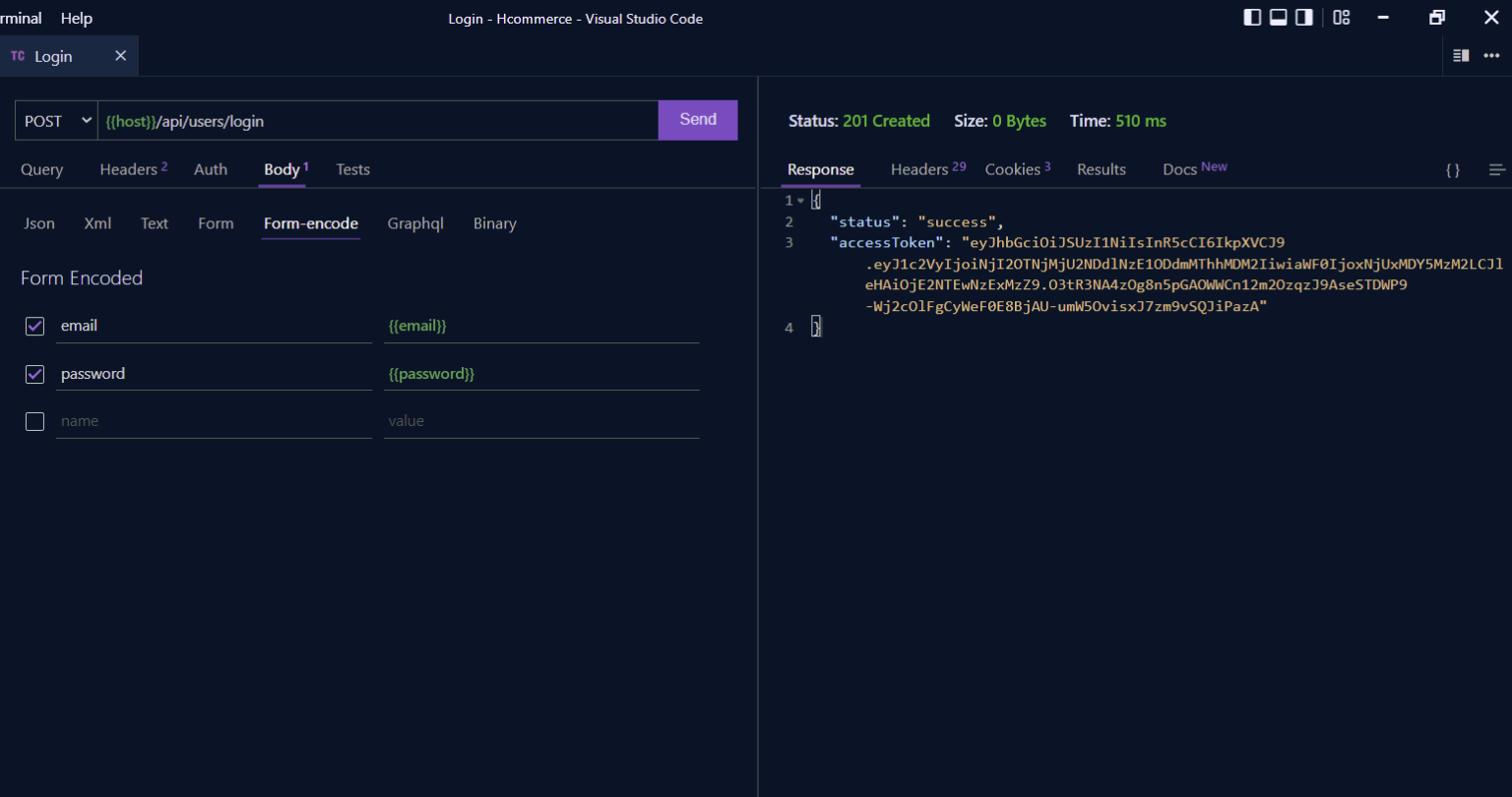Open the Help menu
This screenshot has height=797, width=1512.
pos(76,18)
